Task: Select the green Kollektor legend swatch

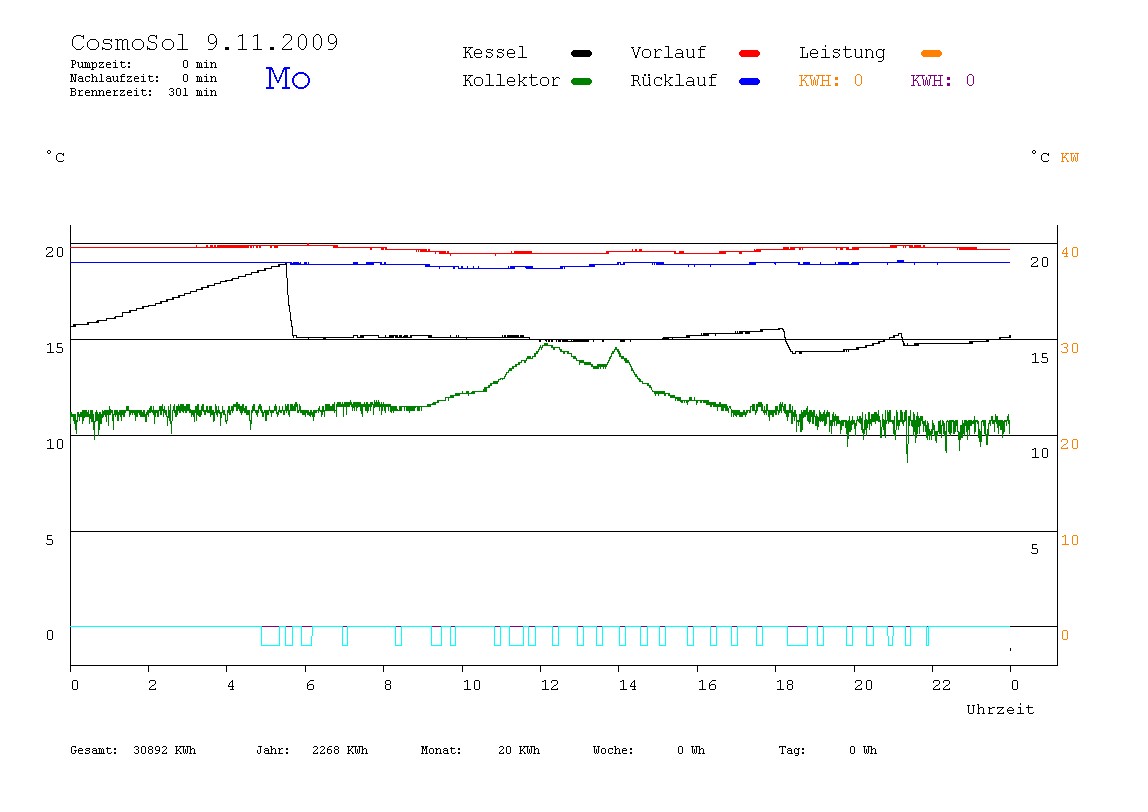Action: (x=581, y=81)
